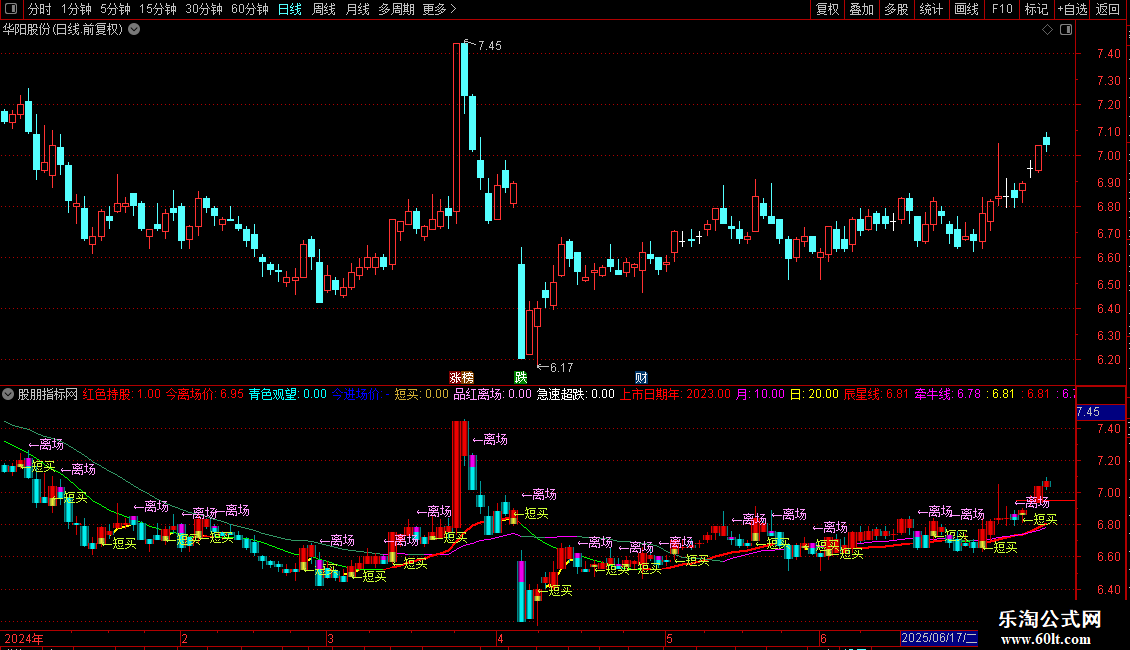Click the 华阳股份(日线.前复权) title

click(x=63, y=30)
